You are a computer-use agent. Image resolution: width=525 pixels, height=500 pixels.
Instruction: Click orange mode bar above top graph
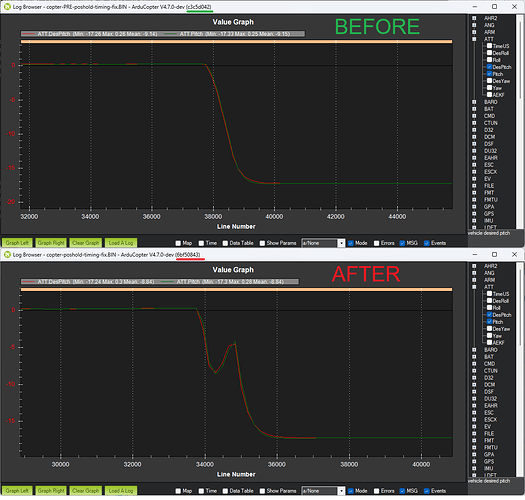coord(236,42)
